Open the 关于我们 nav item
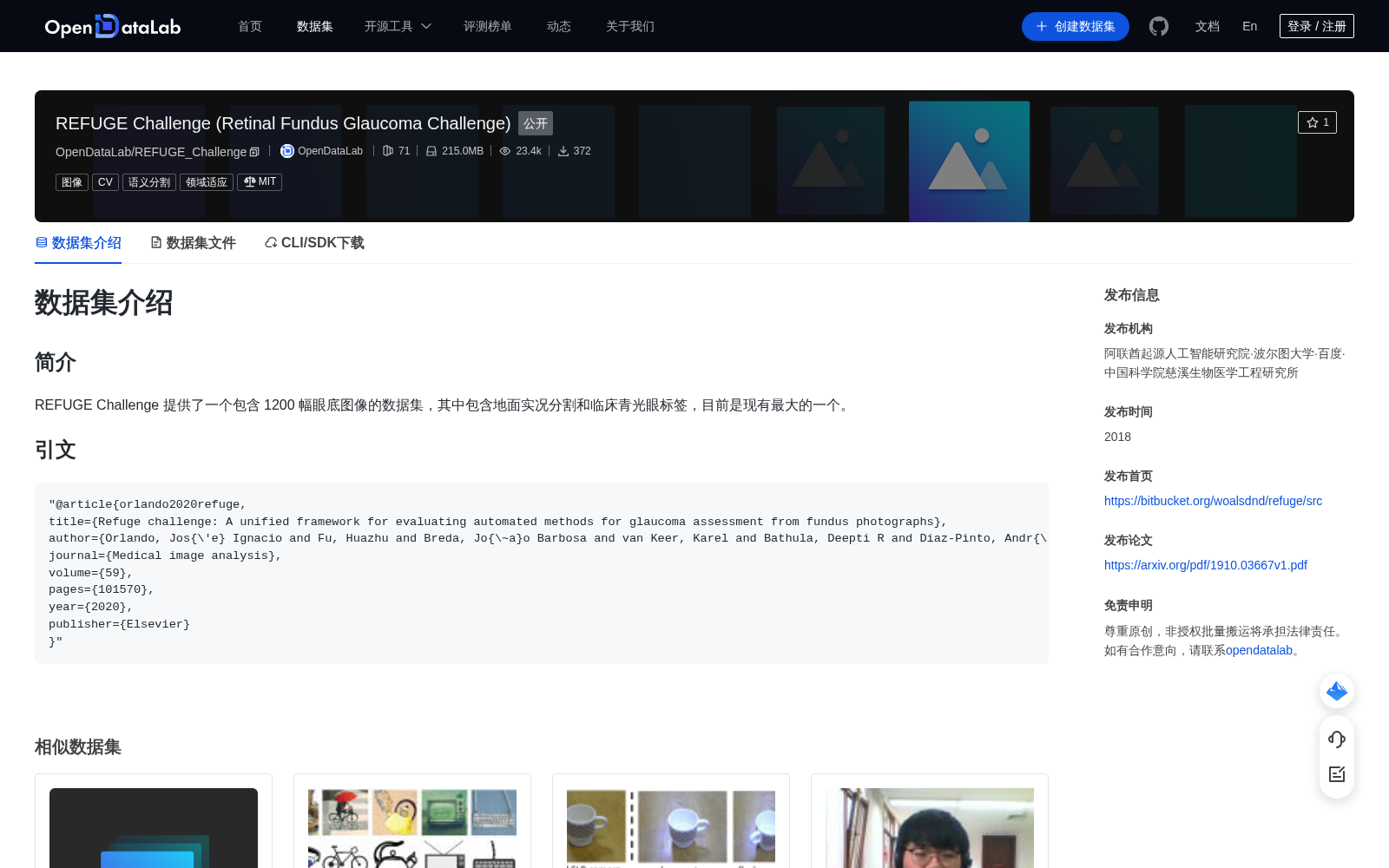 coord(630,26)
